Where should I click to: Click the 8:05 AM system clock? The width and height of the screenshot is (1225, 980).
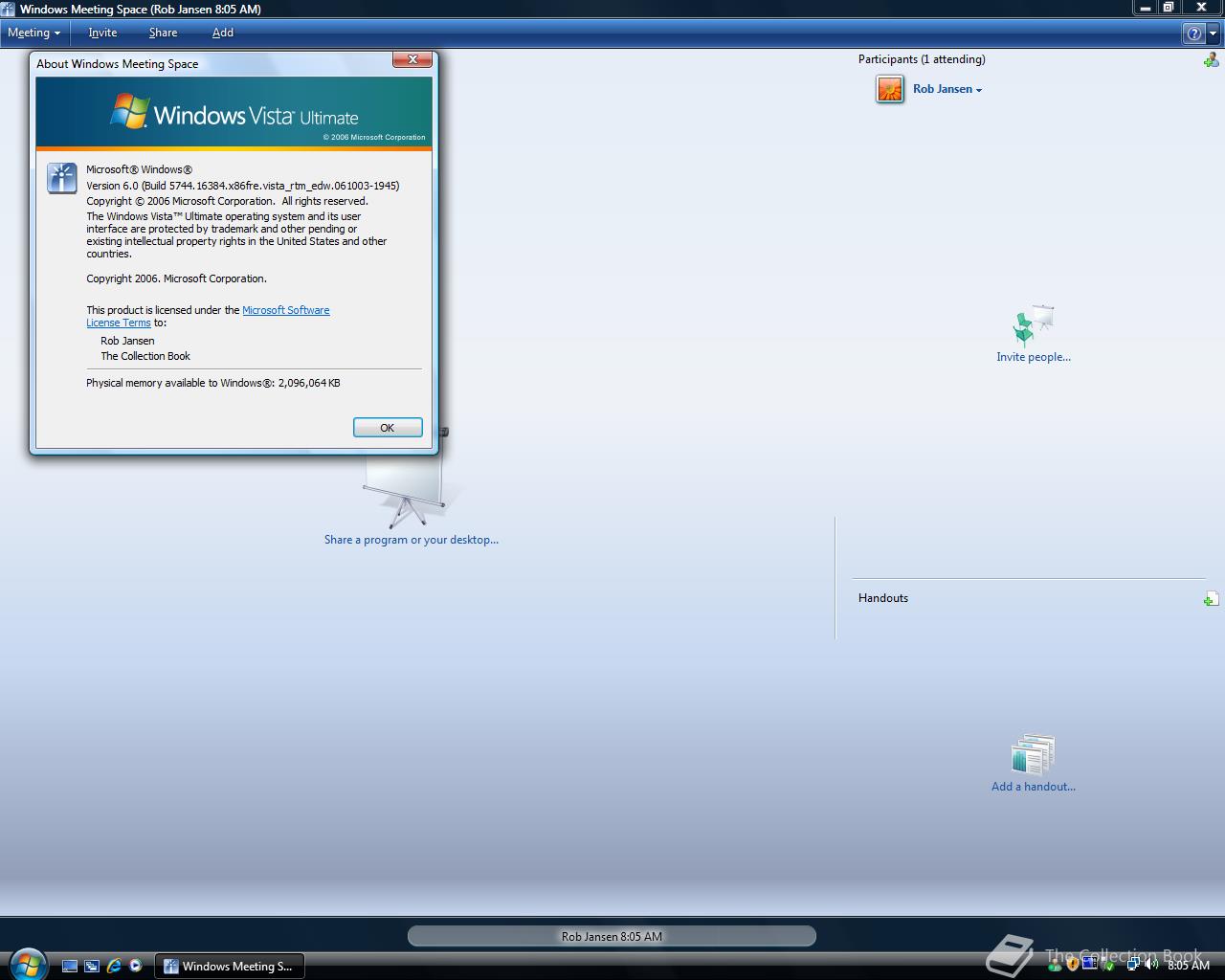coord(1189,966)
